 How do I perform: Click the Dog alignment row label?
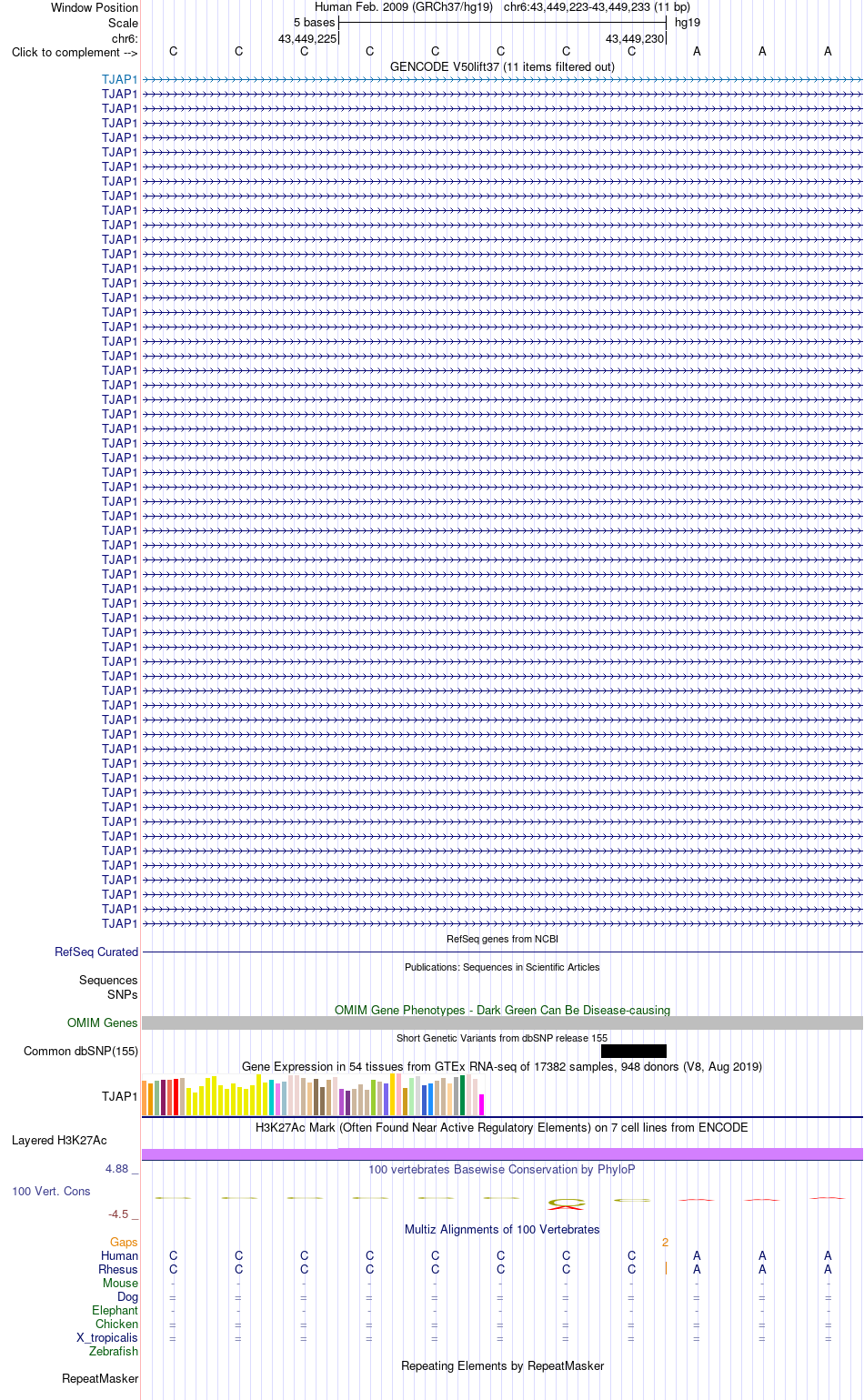(x=128, y=1296)
